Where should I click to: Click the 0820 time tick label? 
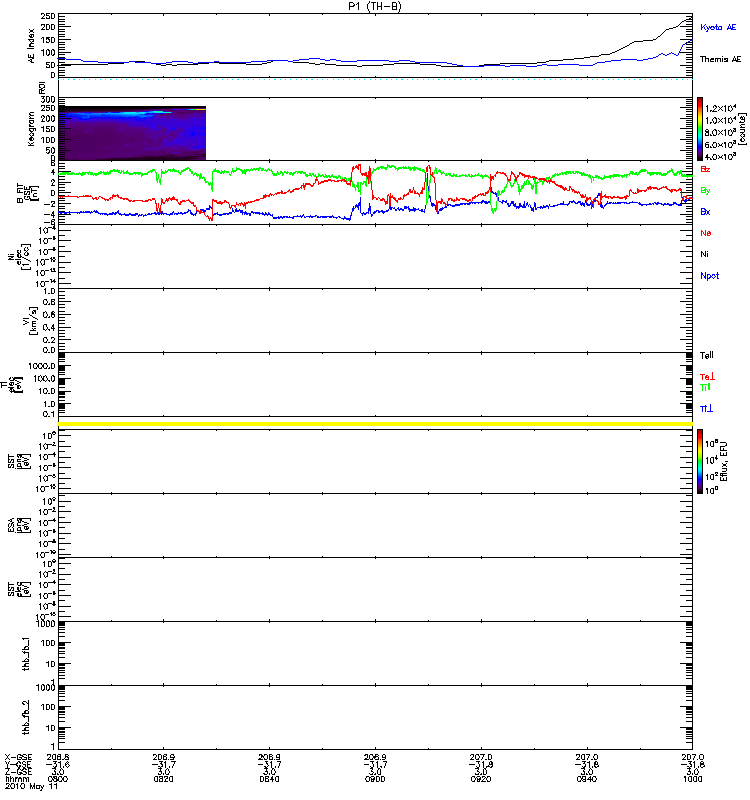(163, 779)
